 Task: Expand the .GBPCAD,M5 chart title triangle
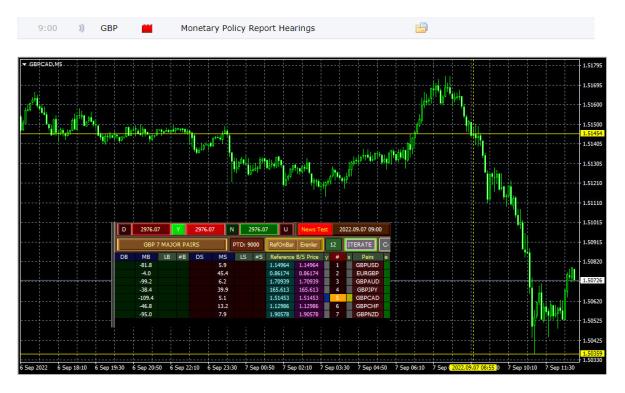(24, 64)
